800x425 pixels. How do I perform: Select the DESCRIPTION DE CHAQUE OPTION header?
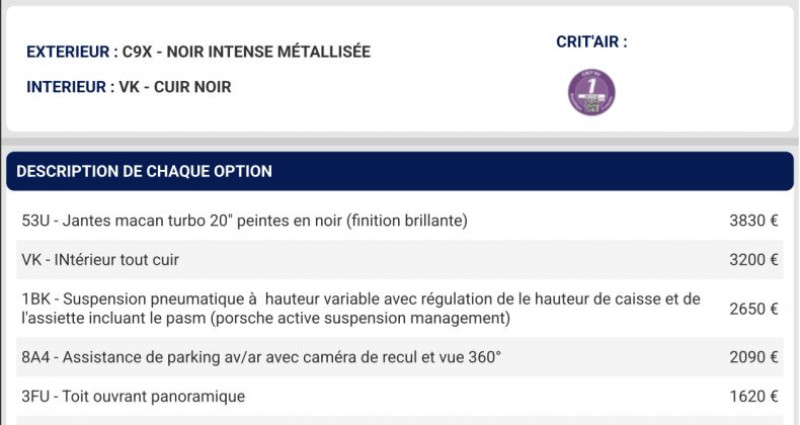[x=399, y=171]
